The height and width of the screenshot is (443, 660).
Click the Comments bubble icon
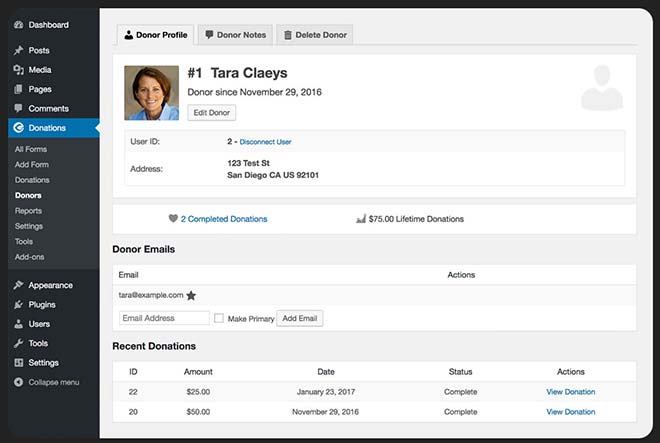pyautogui.click(x=19, y=108)
